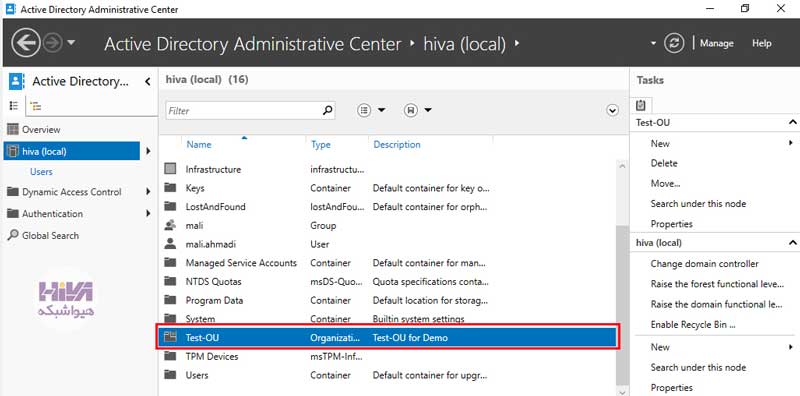This screenshot has height=396, width=800.
Task: Switch to list view in the navigation pane
Action: coord(14,106)
